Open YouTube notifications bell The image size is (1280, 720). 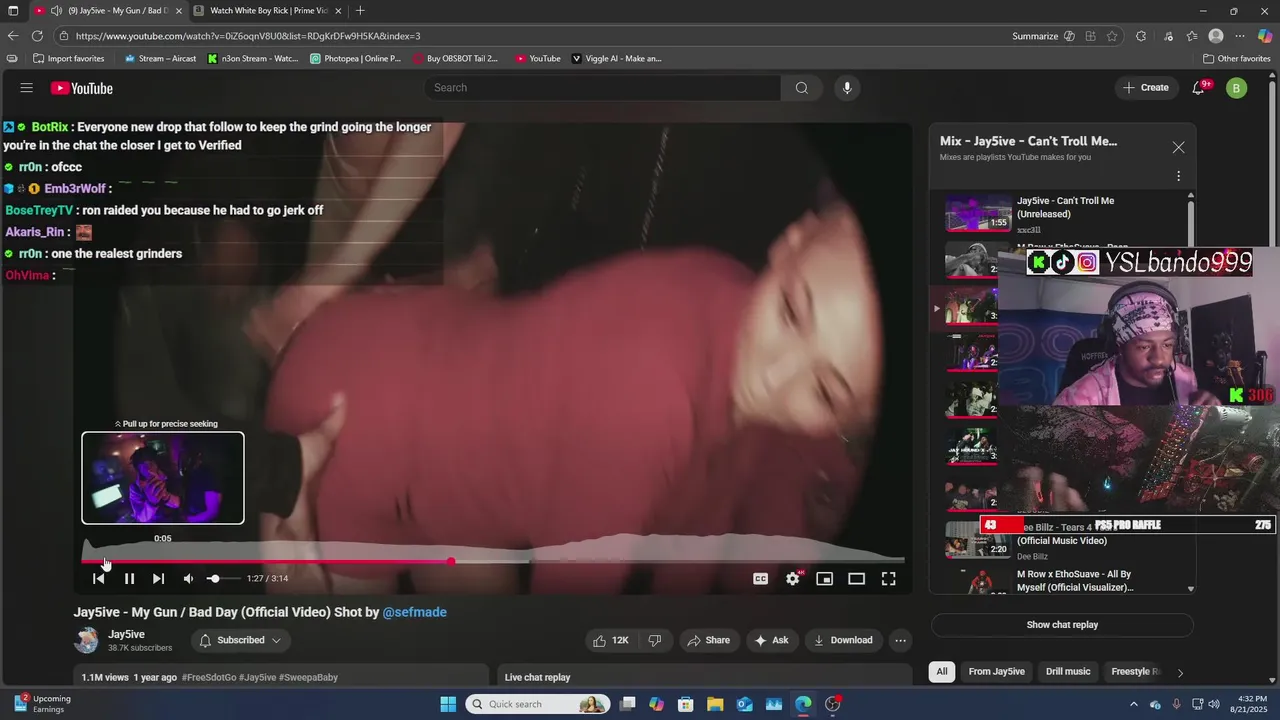point(1198,88)
